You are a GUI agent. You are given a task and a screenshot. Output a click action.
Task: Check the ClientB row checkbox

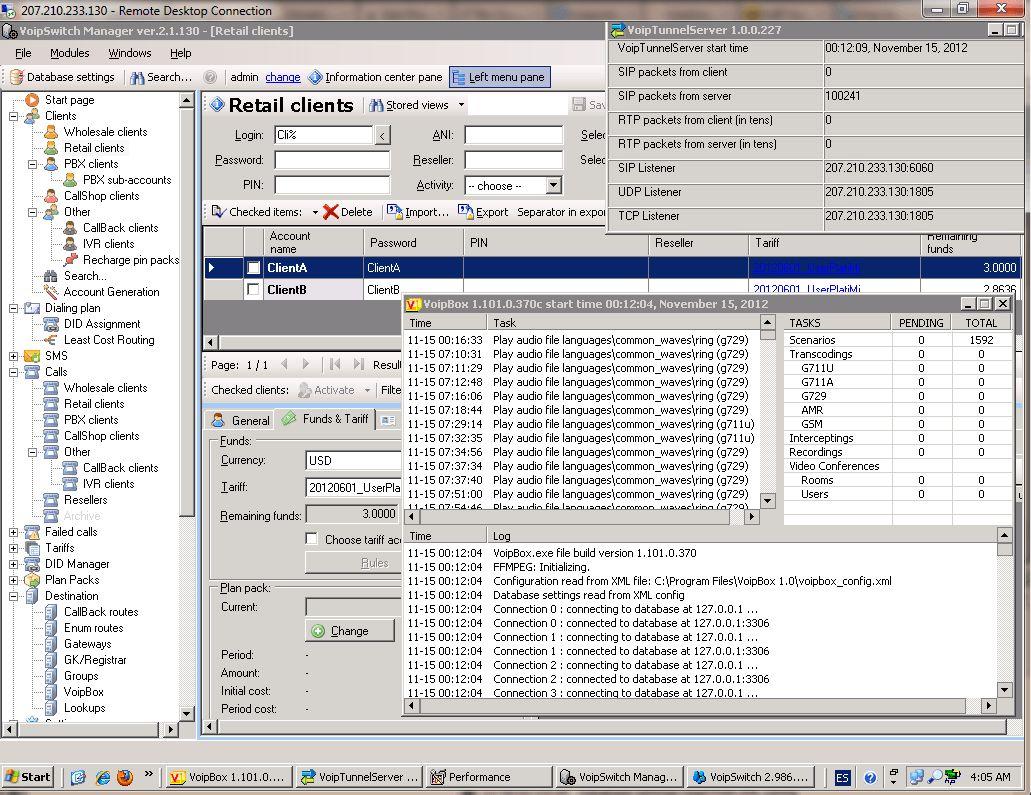point(253,289)
